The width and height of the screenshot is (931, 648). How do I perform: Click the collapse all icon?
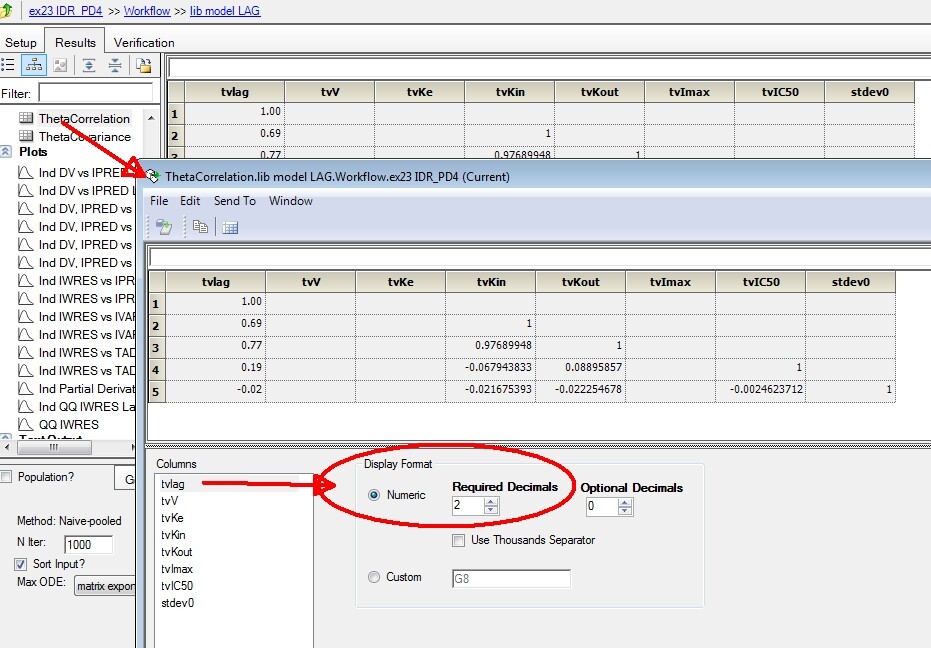point(115,65)
